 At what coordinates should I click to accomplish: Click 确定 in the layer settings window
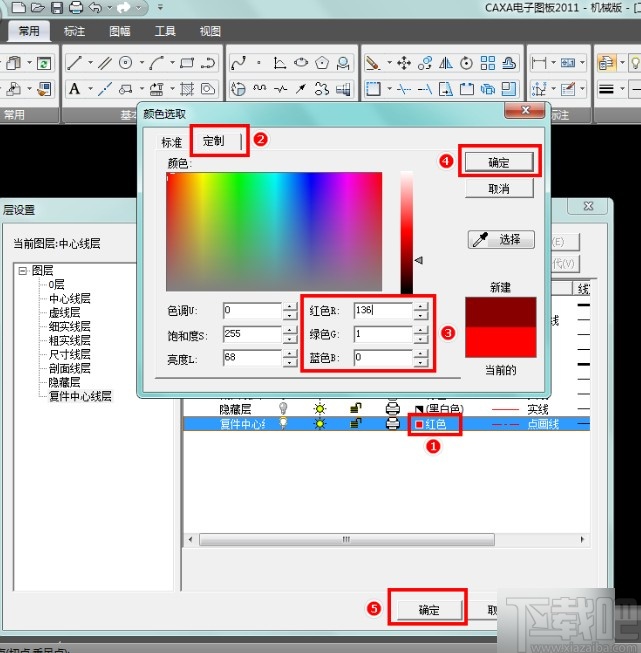tap(429, 610)
